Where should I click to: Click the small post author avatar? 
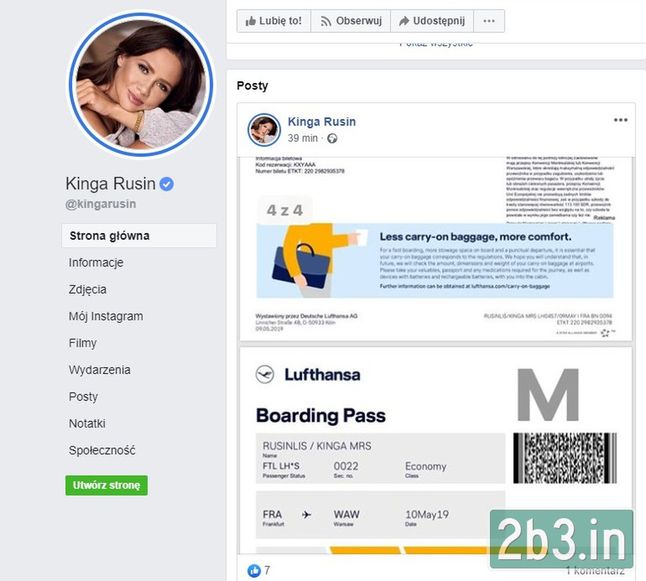pyautogui.click(x=264, y=130)
